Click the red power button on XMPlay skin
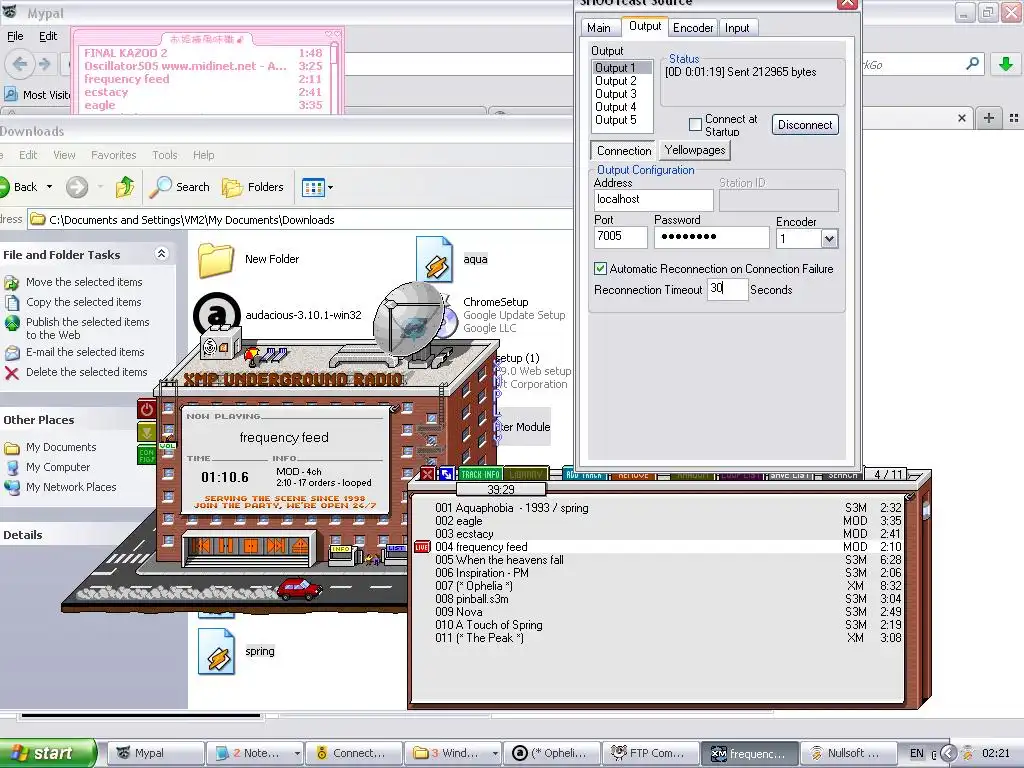 tap(146, 409)
